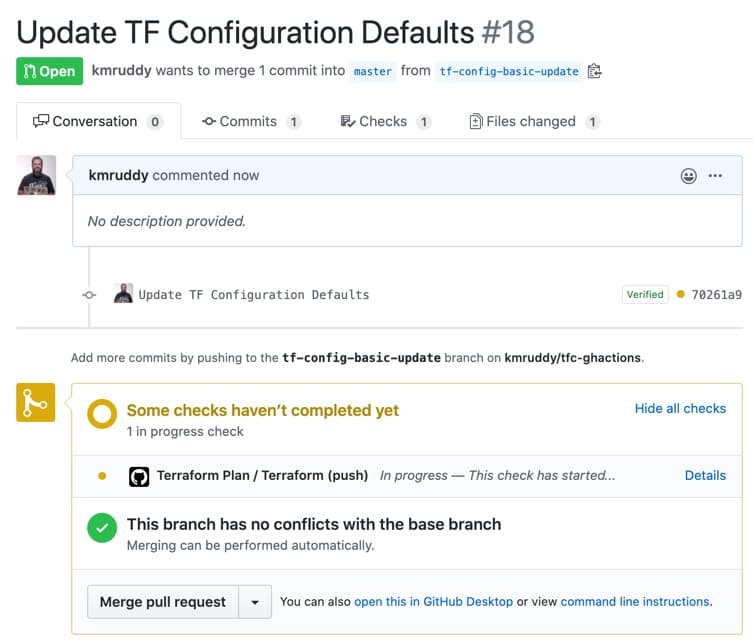Image resolution: width=753 pixels, height=644 pixels.
Task: Click the yellow merge status icon
Action: pos(35,402)
